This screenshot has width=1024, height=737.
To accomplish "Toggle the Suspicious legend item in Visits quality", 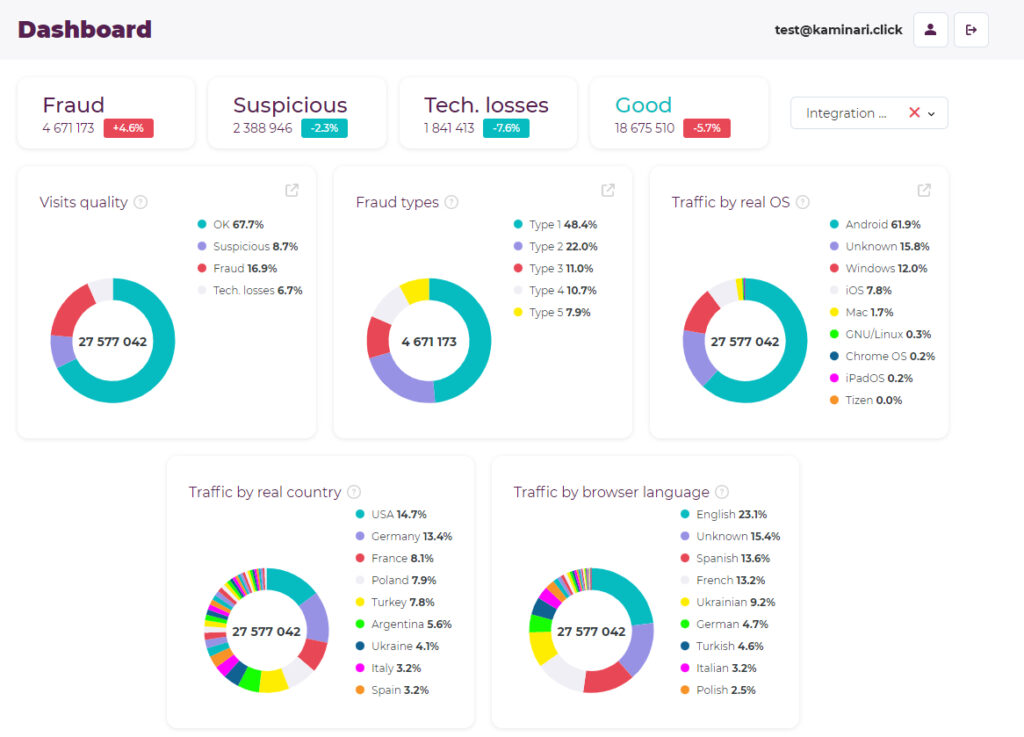I will (248, 246).
